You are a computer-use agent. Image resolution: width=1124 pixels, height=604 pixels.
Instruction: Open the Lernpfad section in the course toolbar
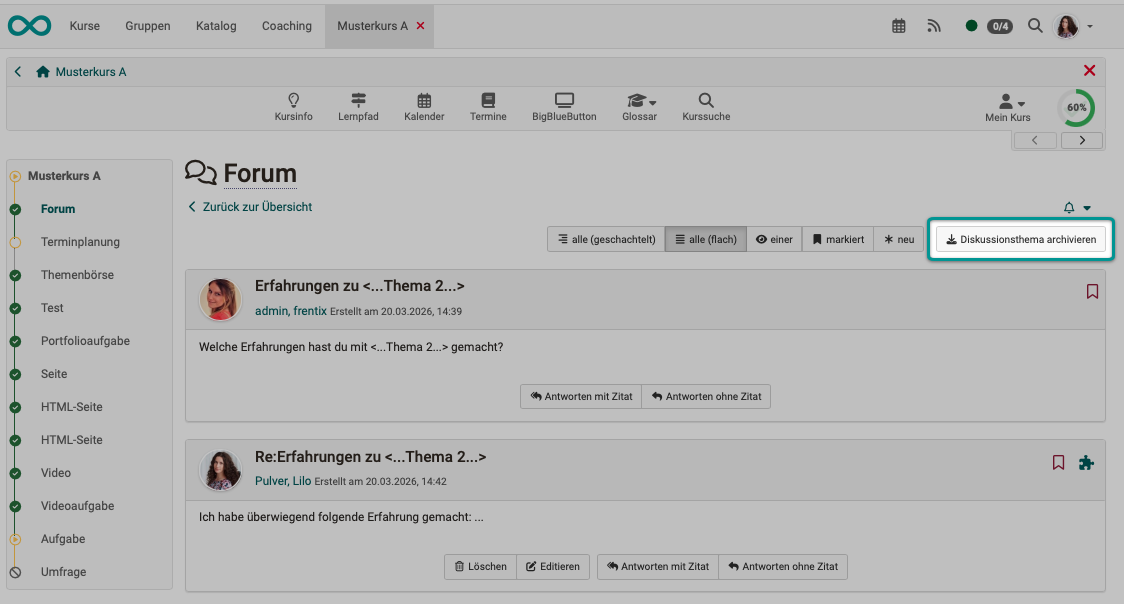point(358,107)
